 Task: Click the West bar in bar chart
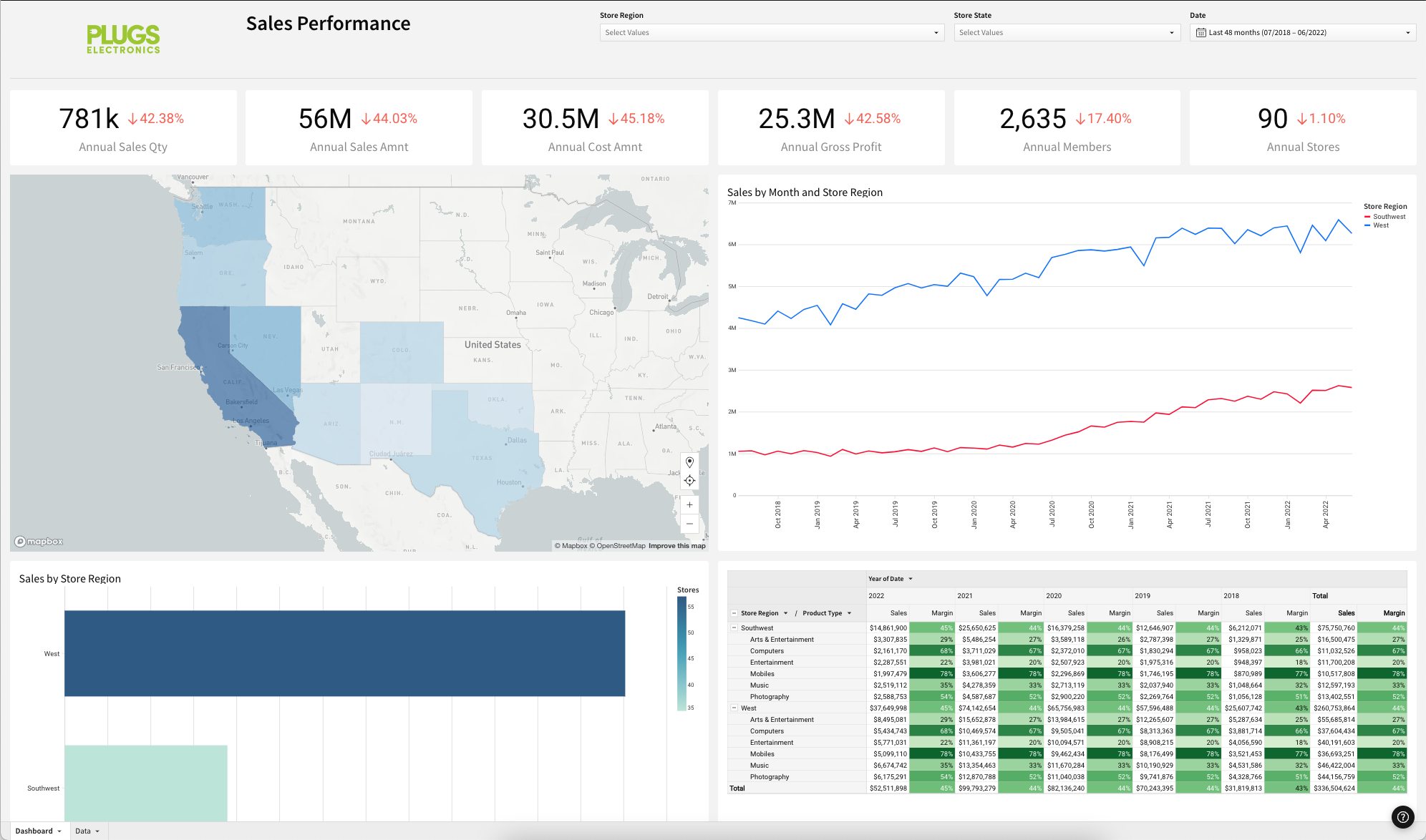(x=344, y=653)
